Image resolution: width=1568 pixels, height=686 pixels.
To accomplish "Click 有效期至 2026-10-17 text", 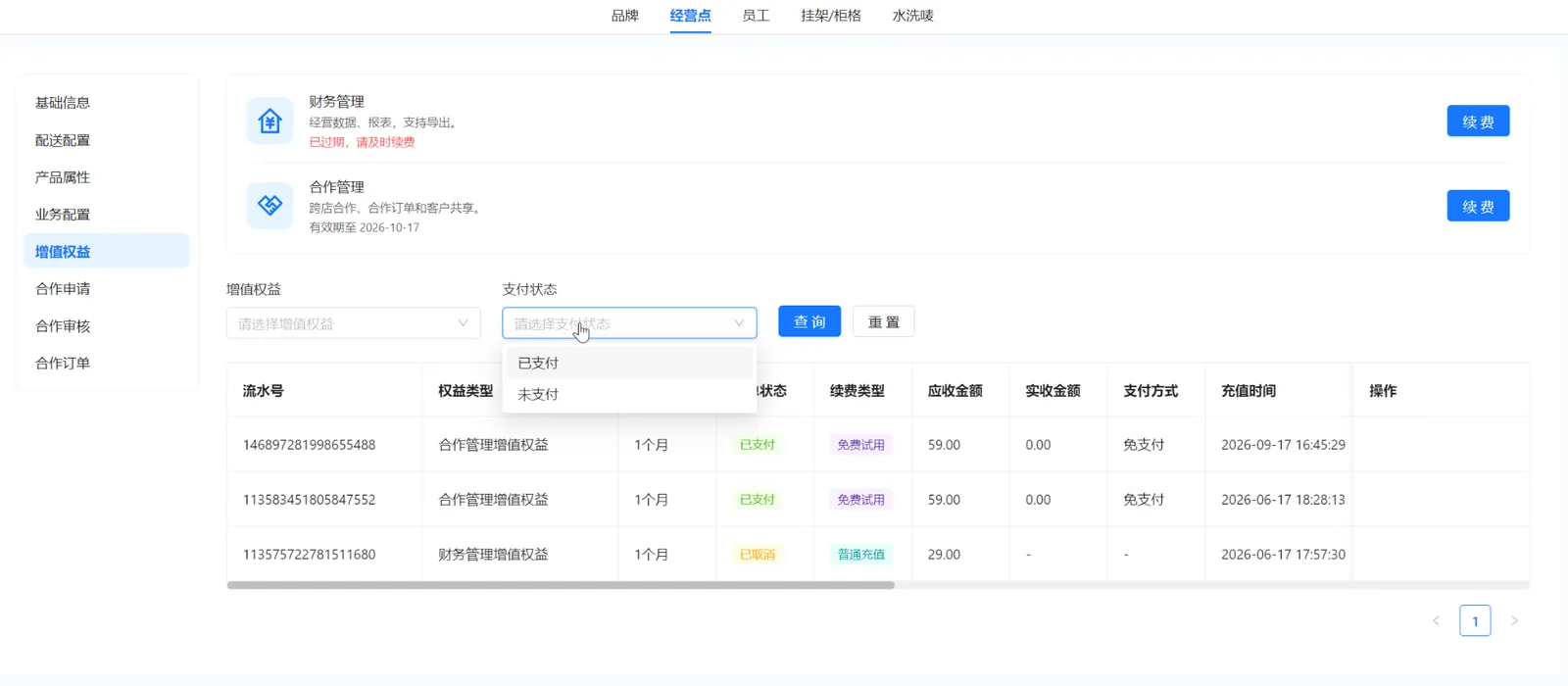I will click(365, 227).
